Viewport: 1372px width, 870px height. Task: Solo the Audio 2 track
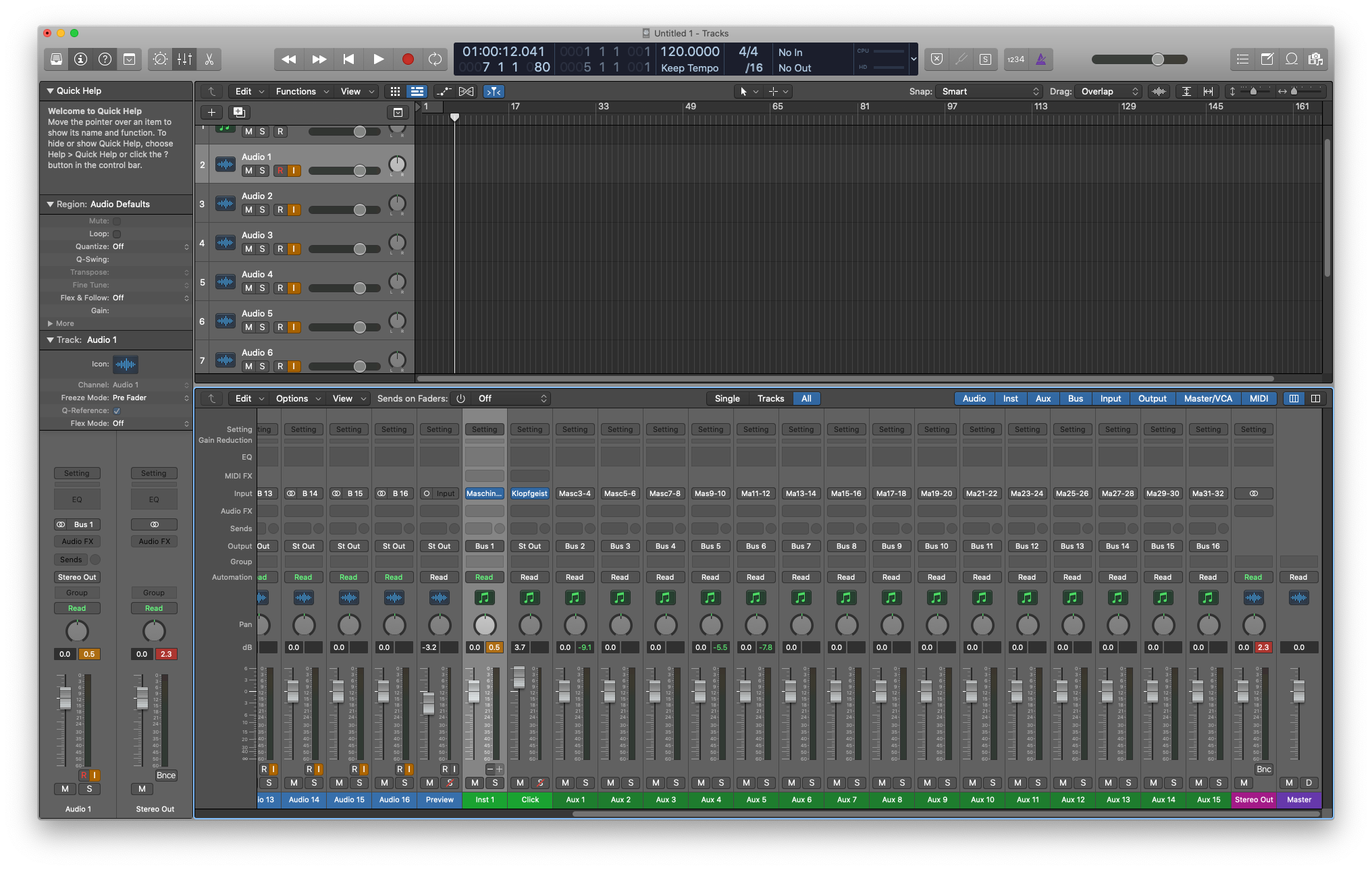262,210
